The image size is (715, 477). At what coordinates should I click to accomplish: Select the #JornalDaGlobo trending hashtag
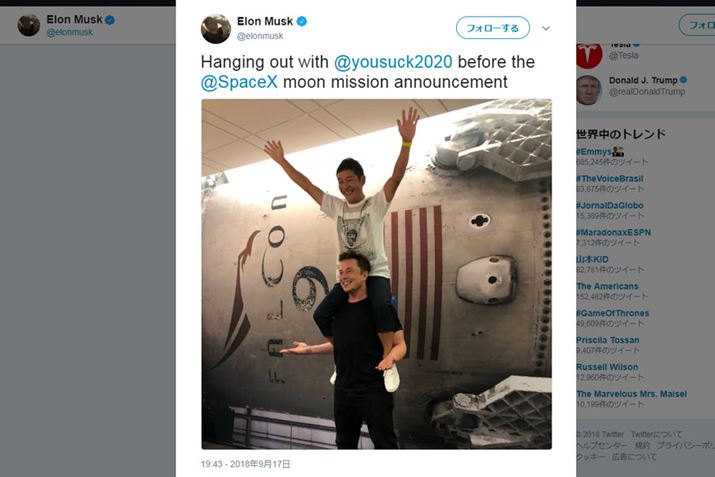609,205
